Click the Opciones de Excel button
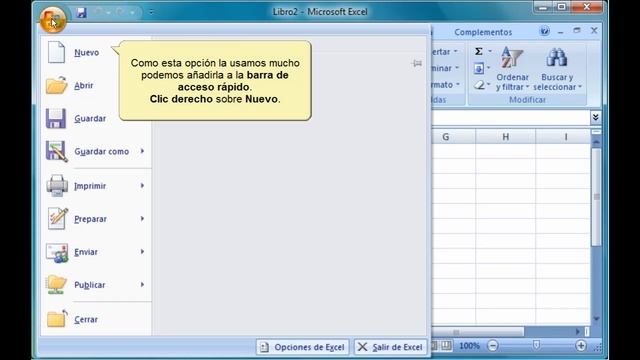 point(302,347)
